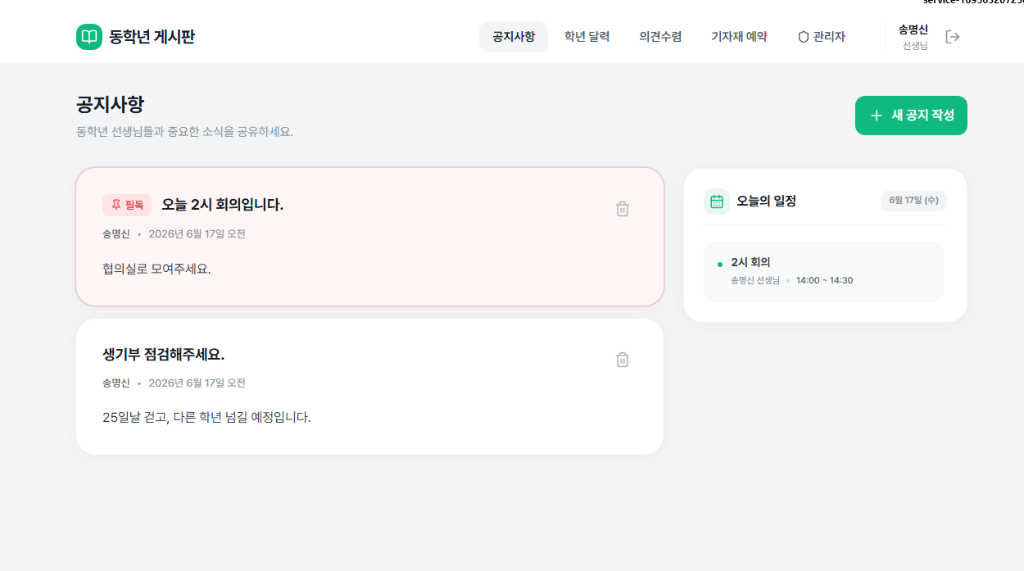The image size is (1024, 571).
Task: Click the pin icon in 필독 badge
Action: coord(116,204)
